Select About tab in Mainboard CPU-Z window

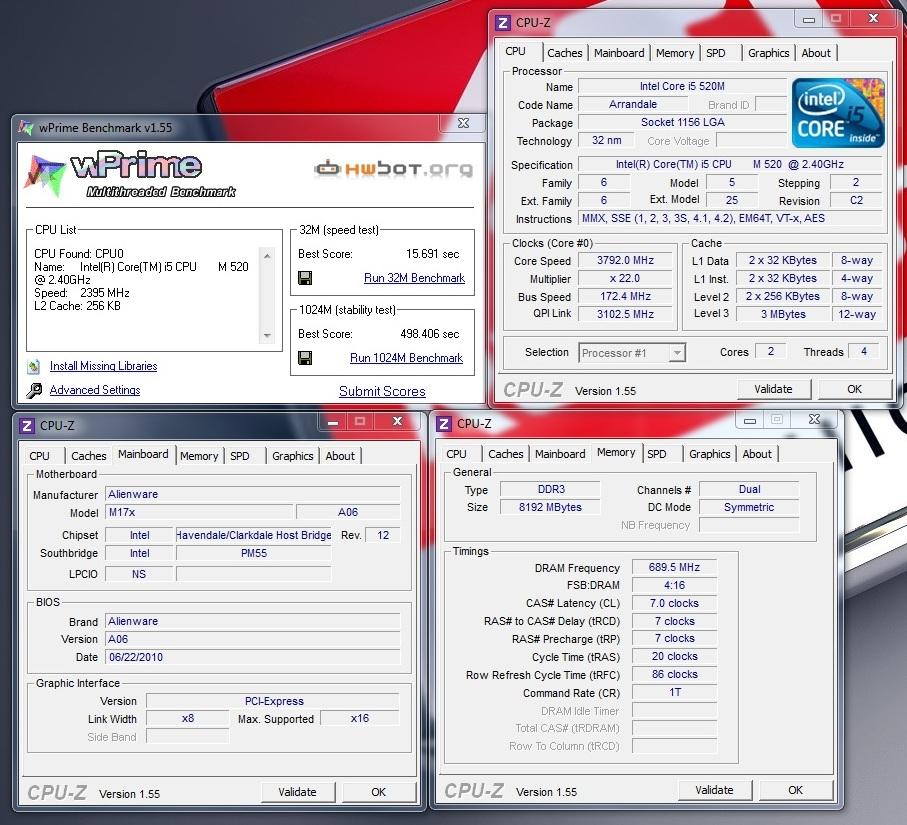[x=340, y=456]
